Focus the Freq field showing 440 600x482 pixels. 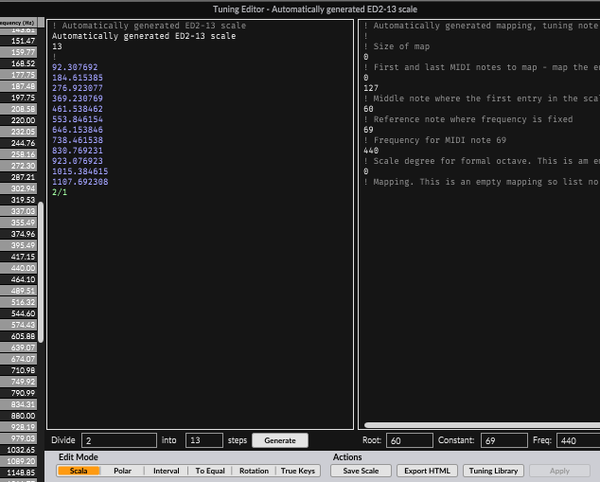(x=578, y=440)
